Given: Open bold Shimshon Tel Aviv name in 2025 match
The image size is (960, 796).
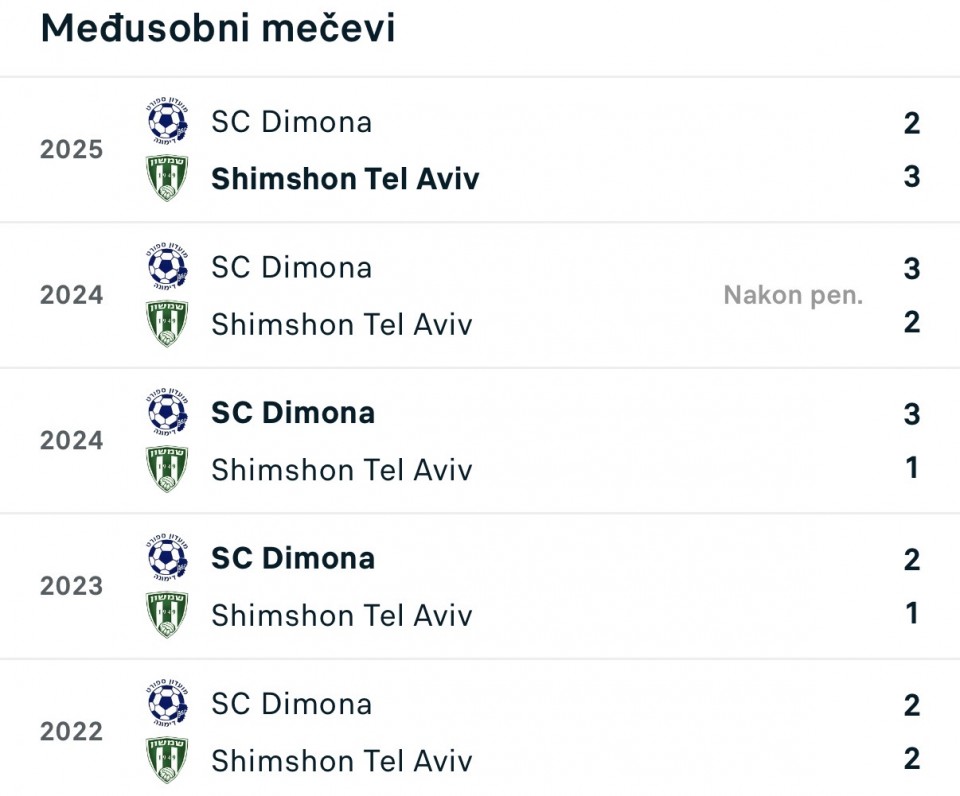Looking at the screenshot, I should pos(345,178).
